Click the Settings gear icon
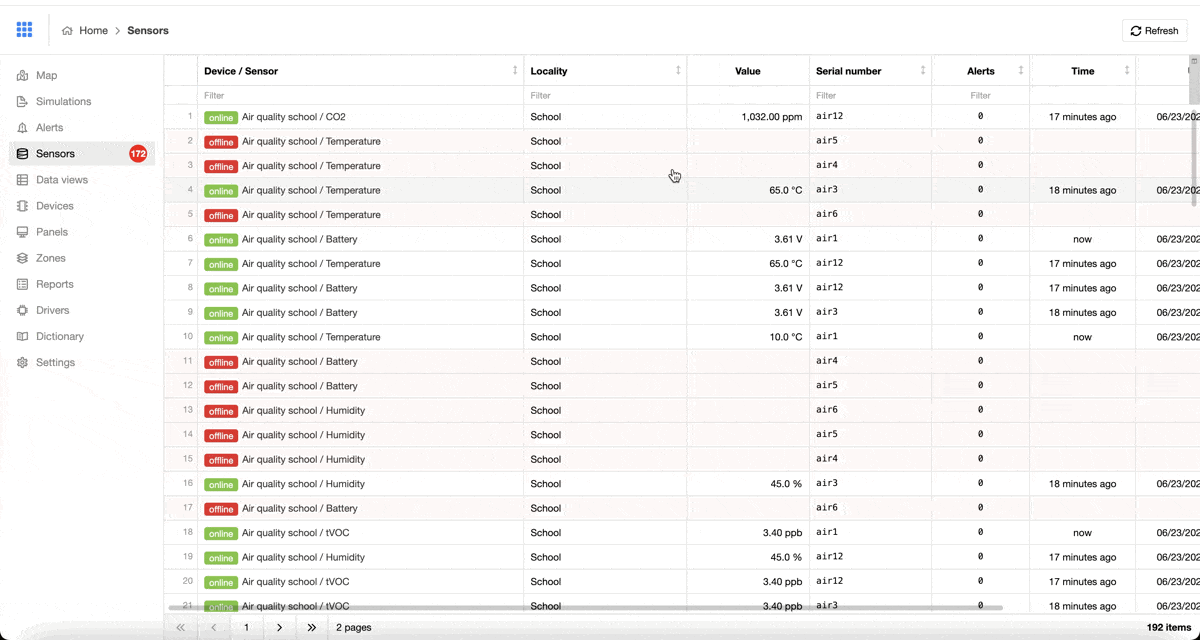This screenshot has height=640, width=1200. coord(22,363)
